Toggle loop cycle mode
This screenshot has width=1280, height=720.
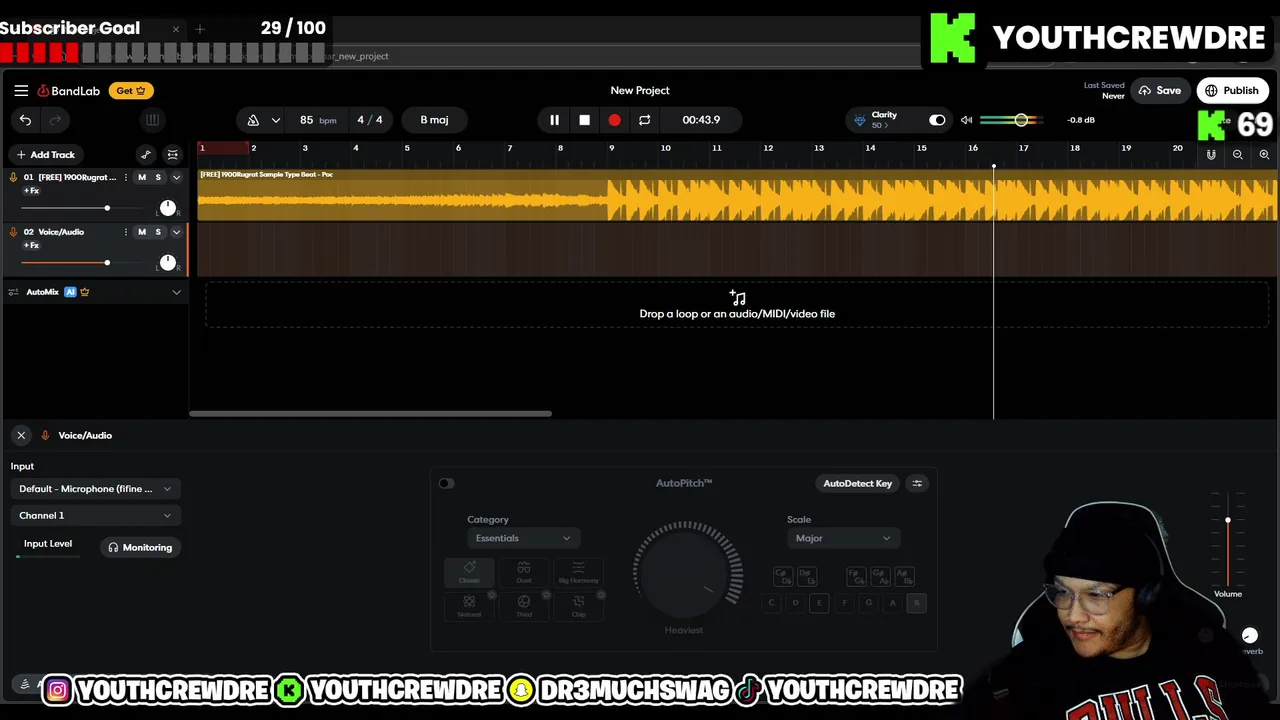coord(644,120)
